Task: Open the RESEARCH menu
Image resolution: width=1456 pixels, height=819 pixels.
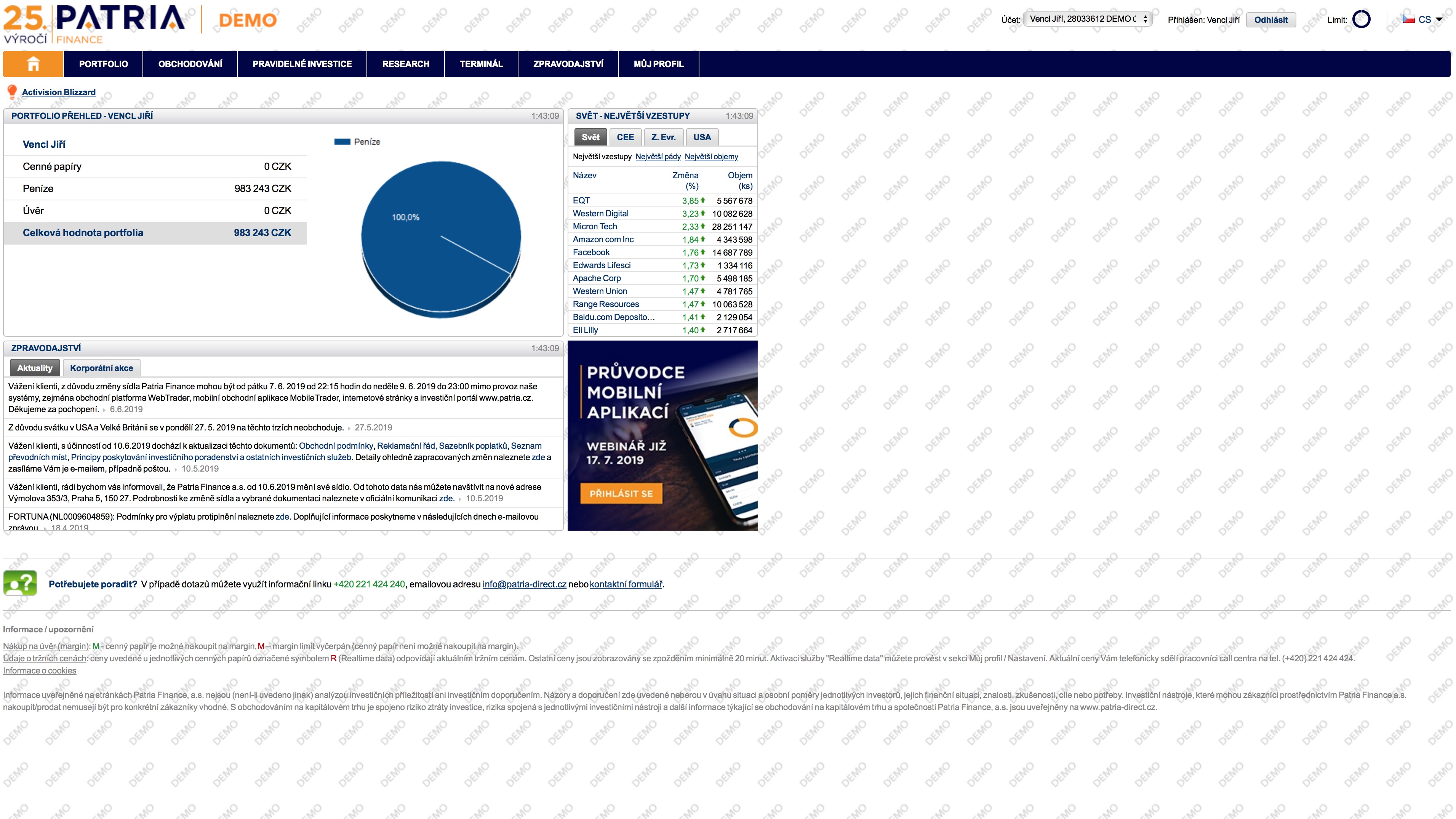Action: click(406, 64)
